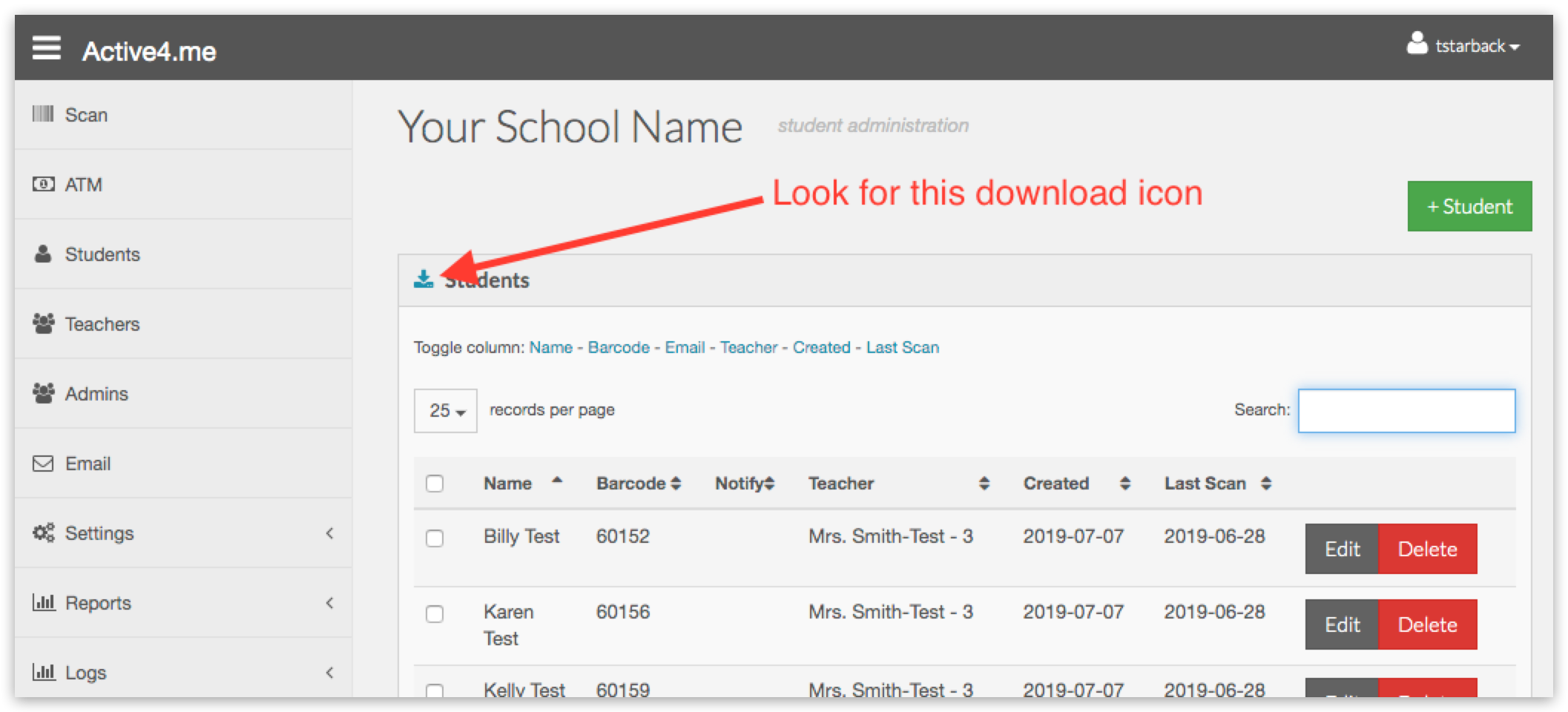Check the Billy Test row checkbox
The image size is (1568, 712).
(435, 538)
